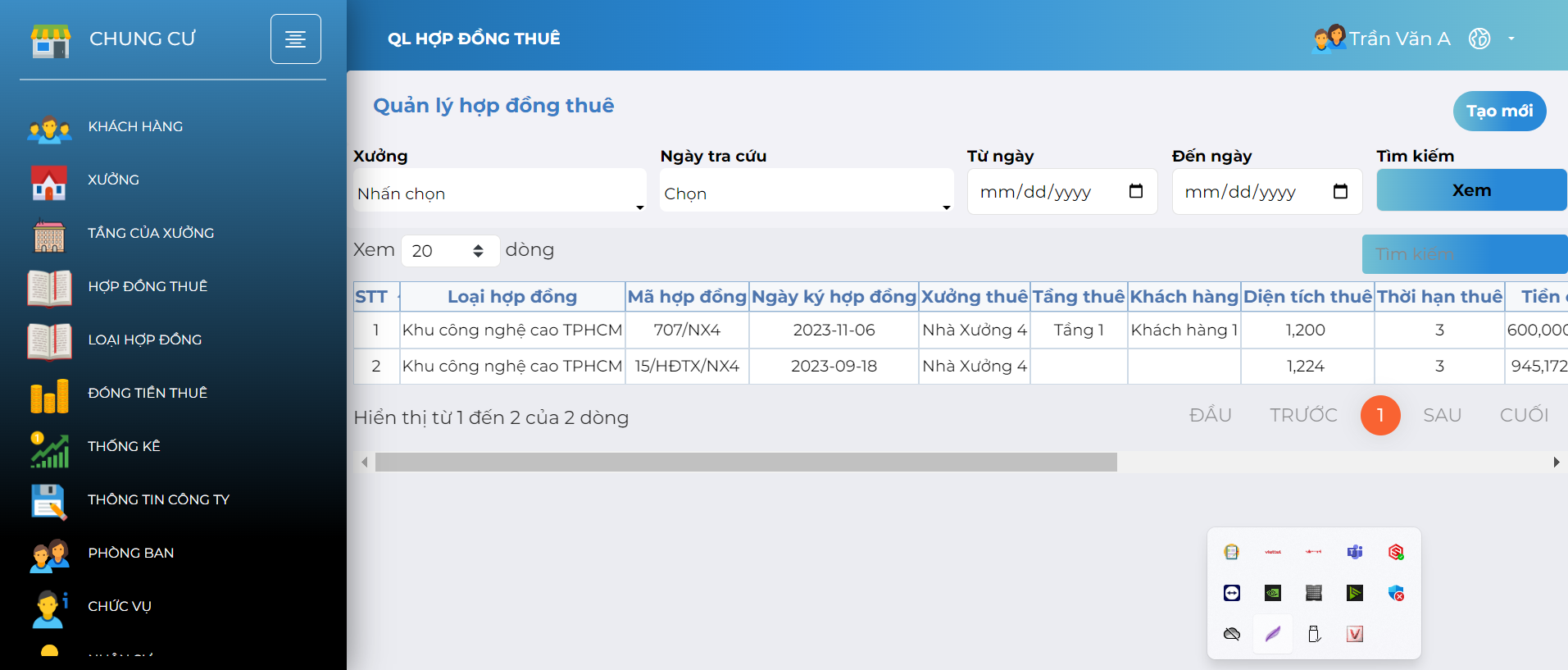Sort by Thời hạn thuê column header
The width and height of the screenshot is (1568, 670).
[x=1439, y=297]
